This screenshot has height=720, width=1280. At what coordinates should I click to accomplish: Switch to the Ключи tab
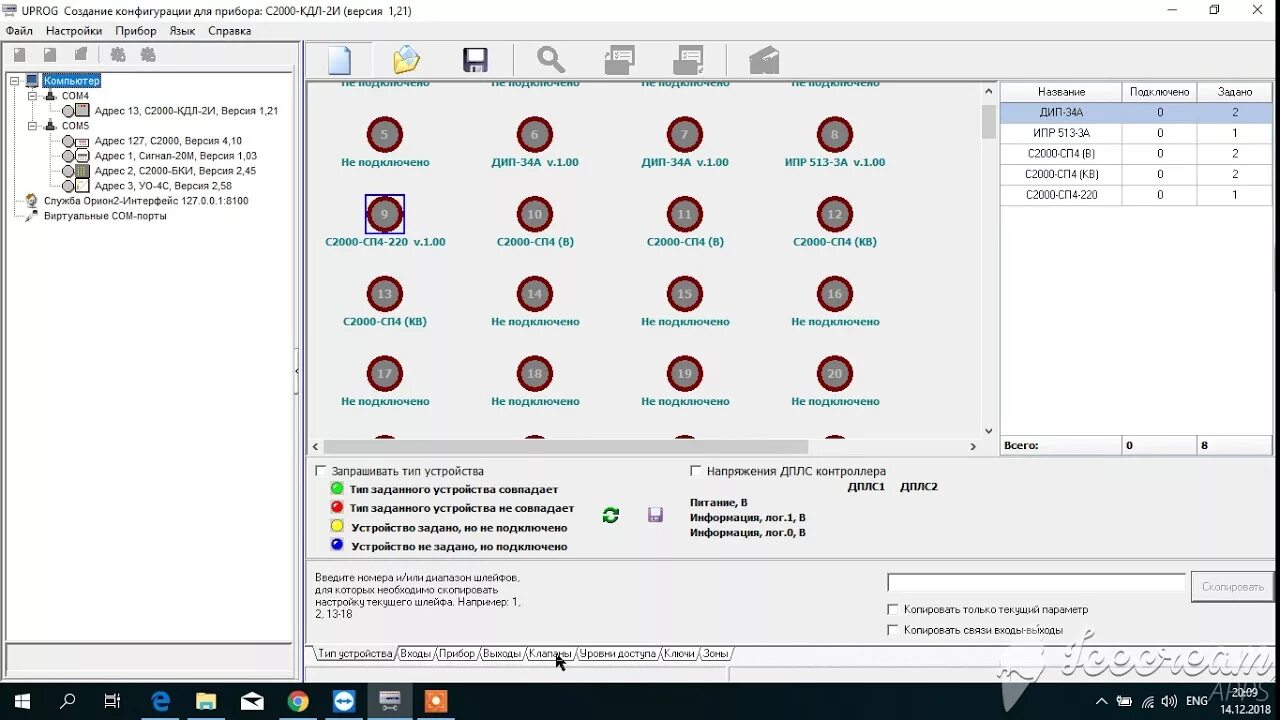tap(679, 654)
